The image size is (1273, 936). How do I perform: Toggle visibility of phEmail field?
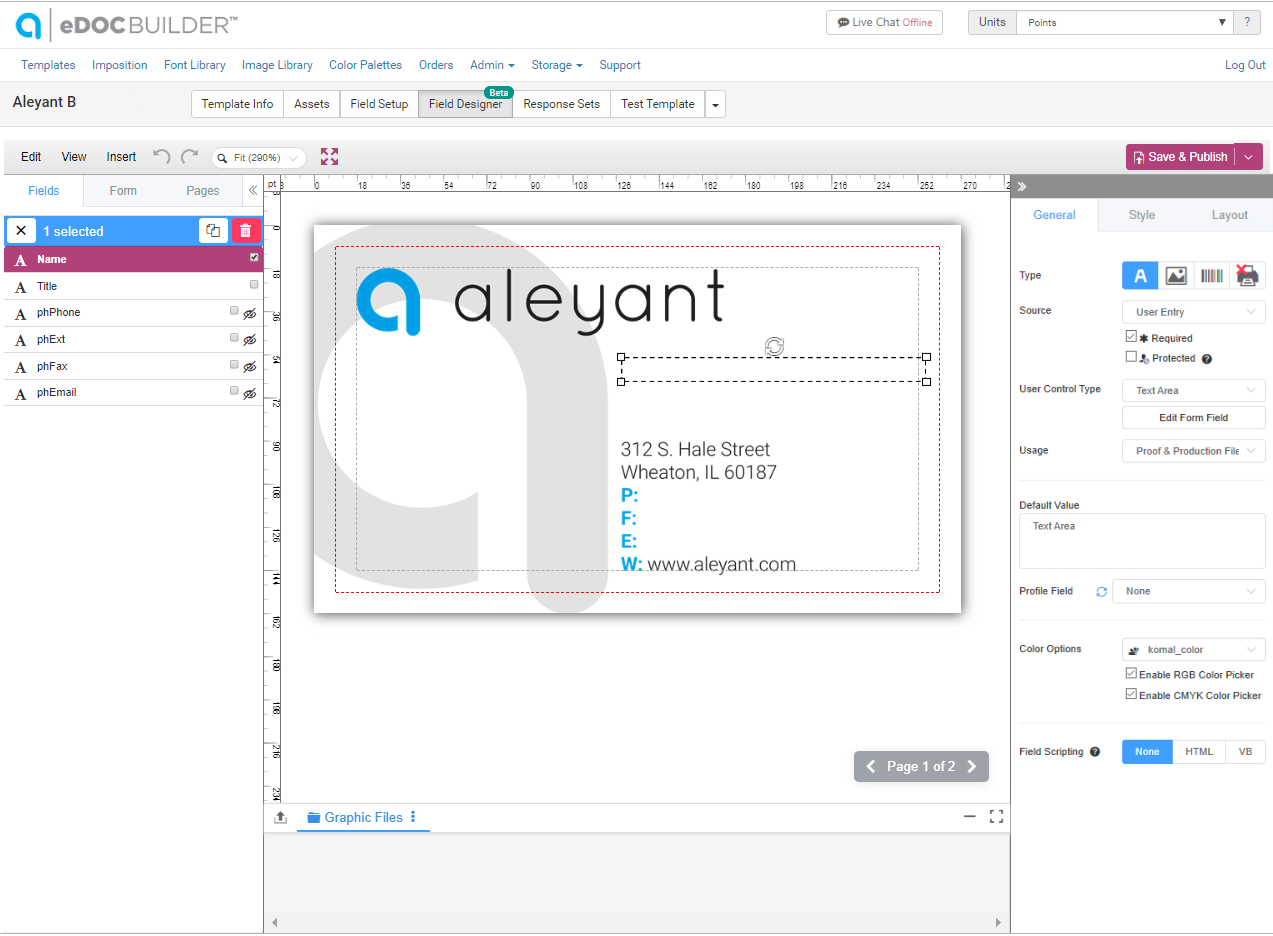tap(250, 394)
